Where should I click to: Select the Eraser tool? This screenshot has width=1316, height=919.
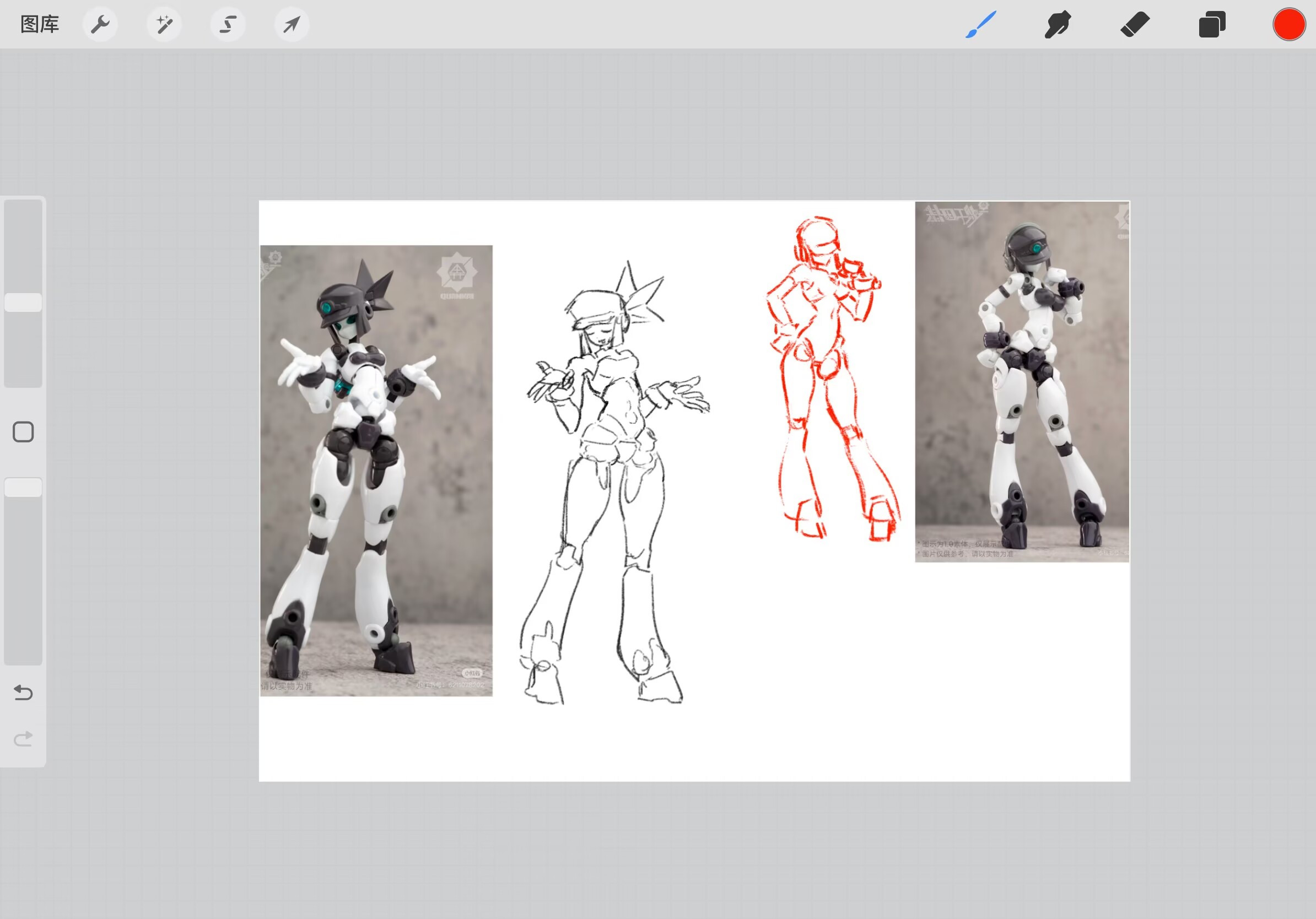coord(1135,25)
